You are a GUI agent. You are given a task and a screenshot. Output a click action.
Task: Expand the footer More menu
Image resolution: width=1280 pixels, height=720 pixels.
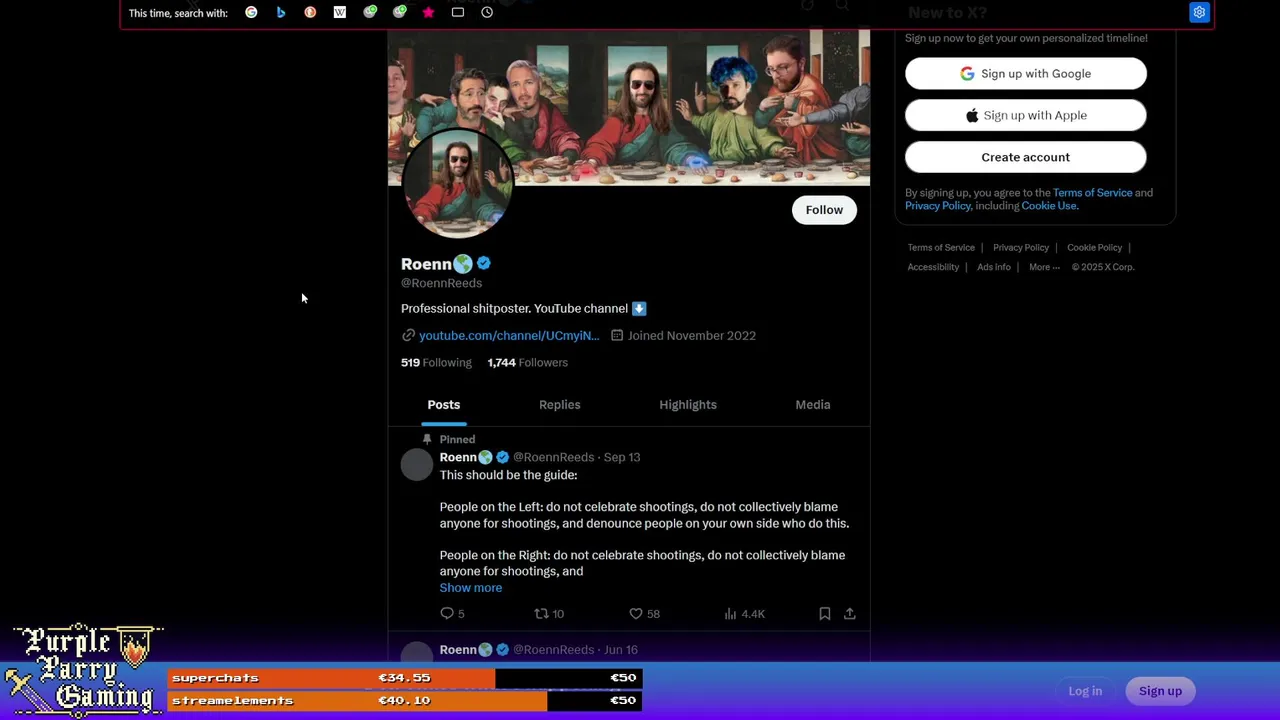1044,267
